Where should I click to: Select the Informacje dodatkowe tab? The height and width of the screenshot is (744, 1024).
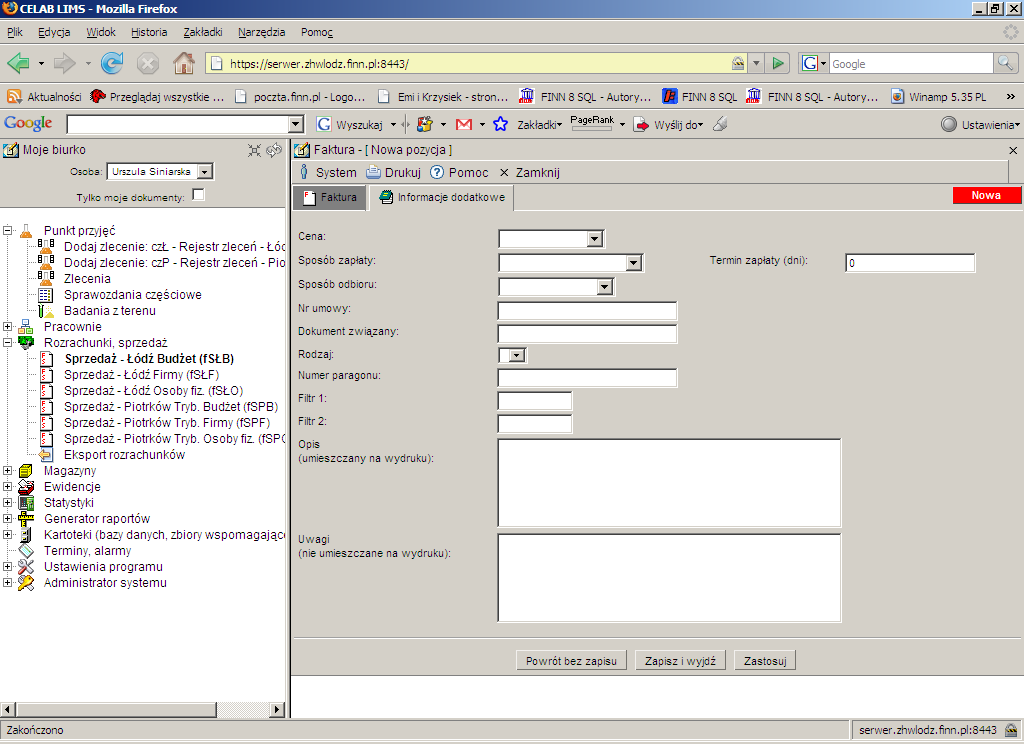441,197
